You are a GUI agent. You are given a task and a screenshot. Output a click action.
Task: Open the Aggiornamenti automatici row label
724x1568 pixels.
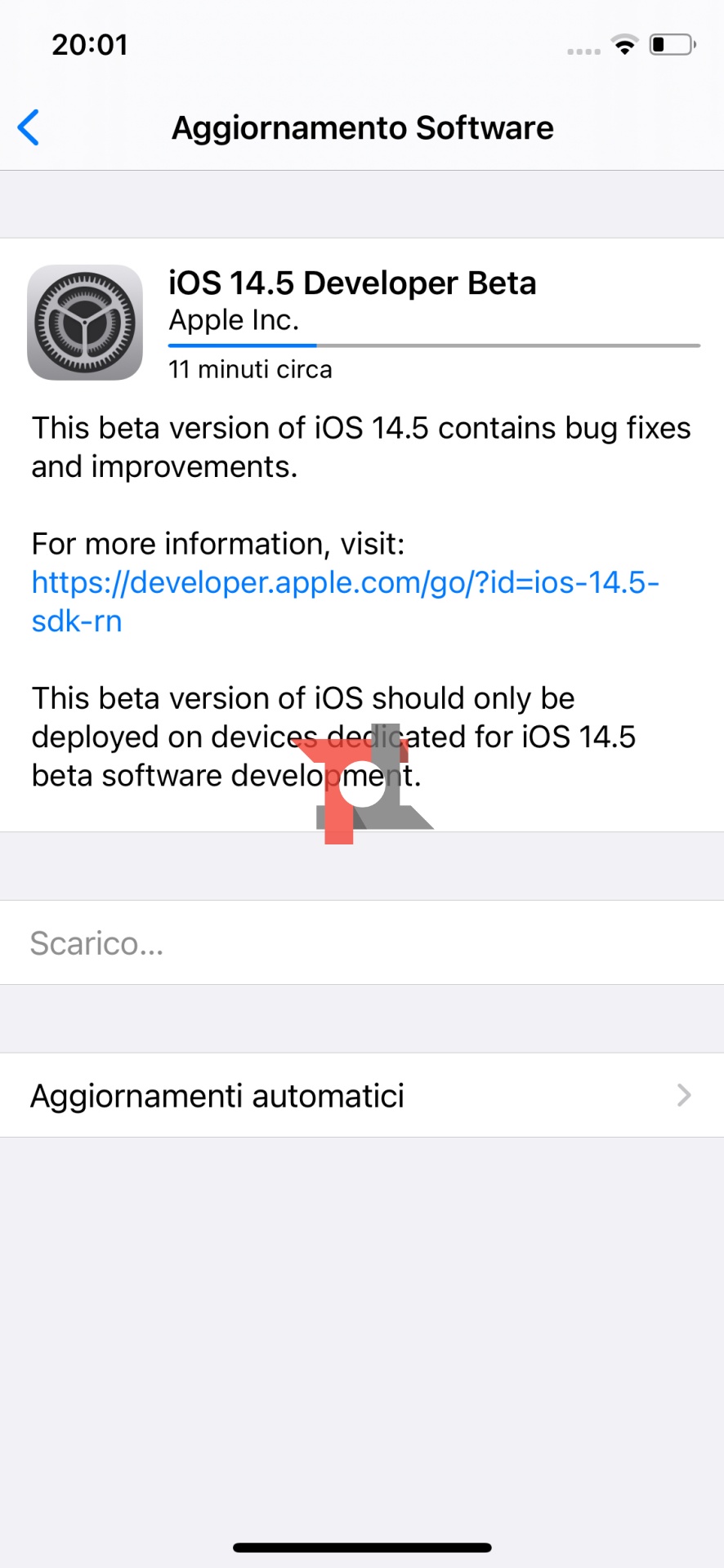217,1095
